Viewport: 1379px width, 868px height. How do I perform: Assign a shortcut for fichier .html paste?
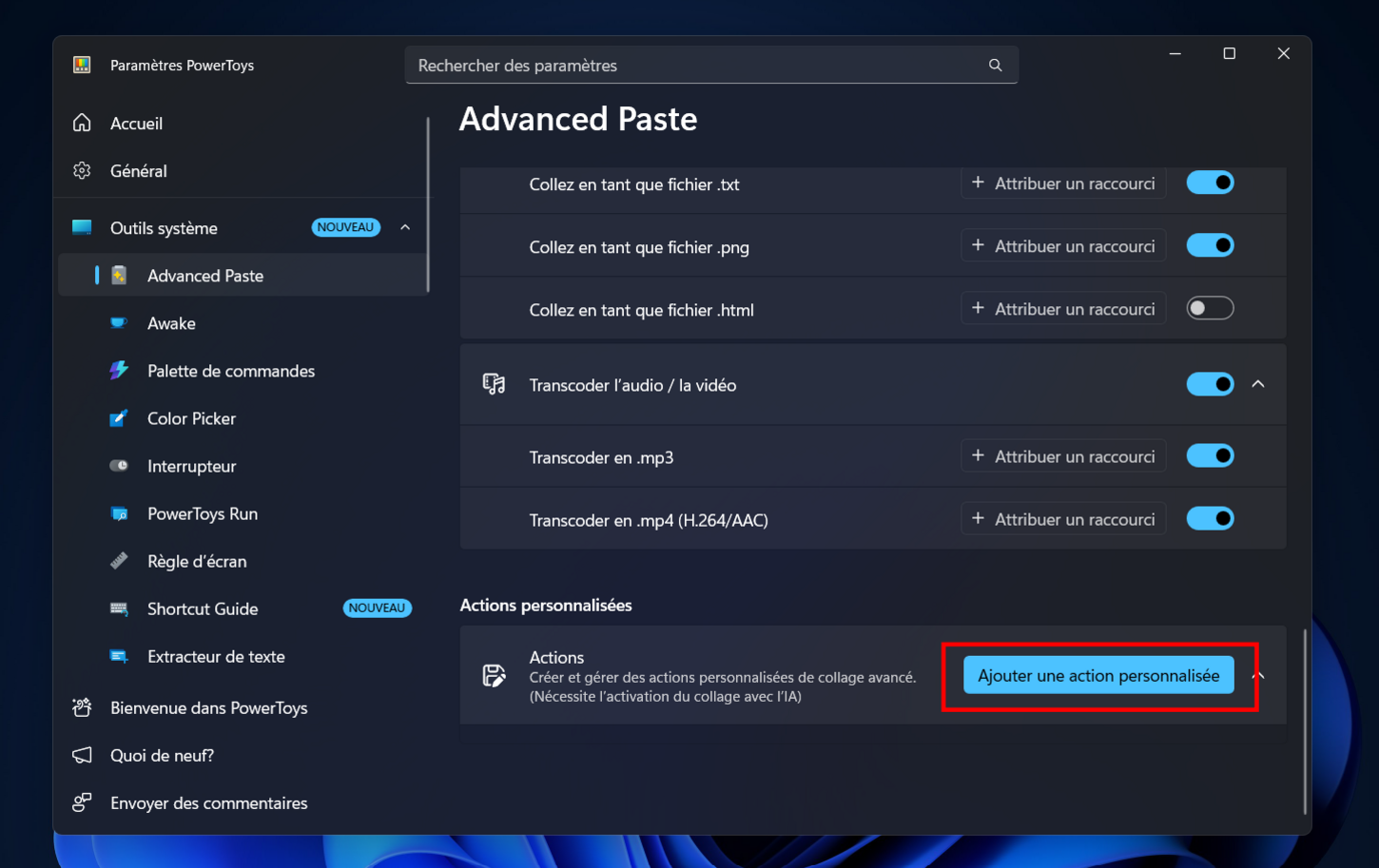1063,309
